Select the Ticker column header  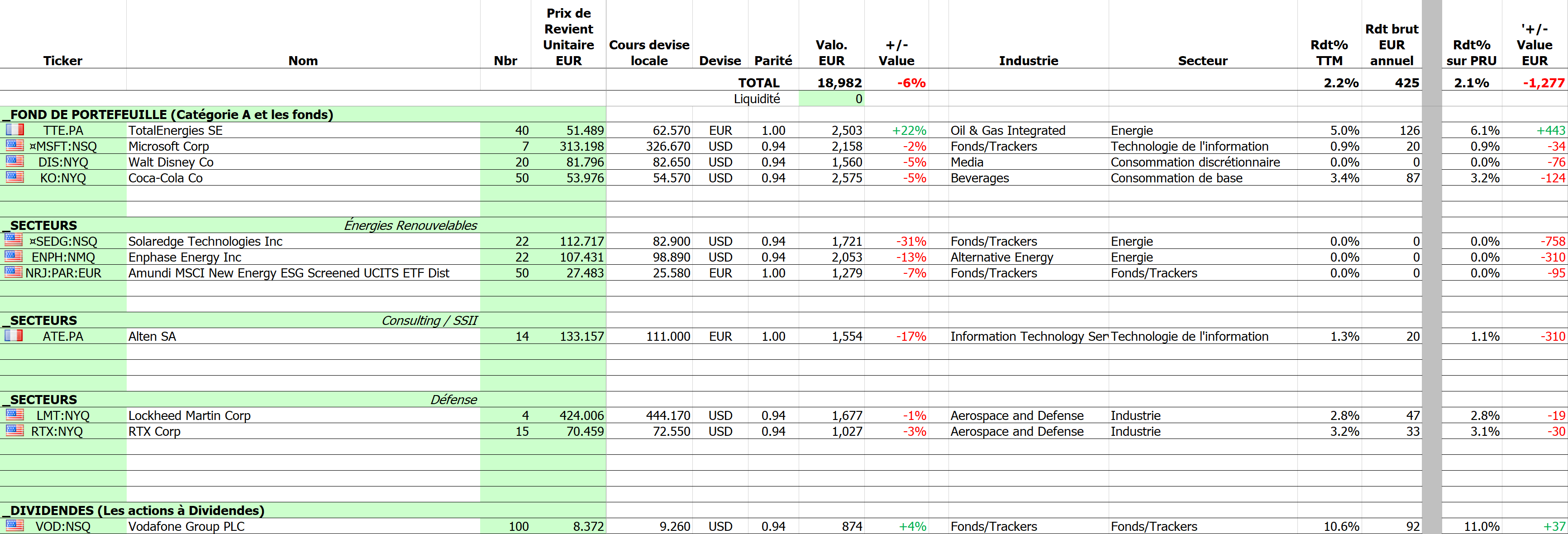click(x=63, y=60)
